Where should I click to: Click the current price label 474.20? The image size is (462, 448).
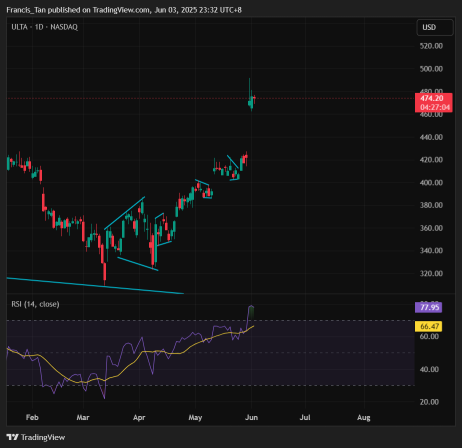pyautogui.click(x=432, y=98)
